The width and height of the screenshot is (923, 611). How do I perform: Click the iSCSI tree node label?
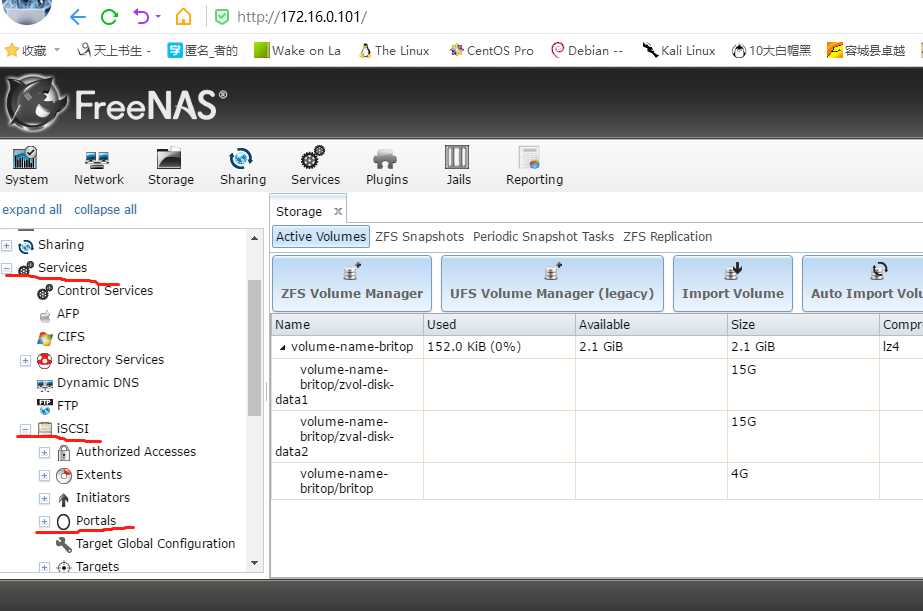click(x=72, y=429)
